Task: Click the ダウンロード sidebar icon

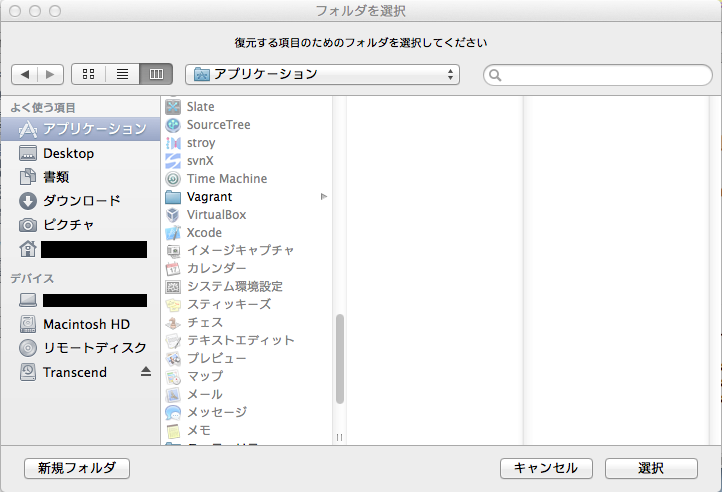Action: coord(28,201)
